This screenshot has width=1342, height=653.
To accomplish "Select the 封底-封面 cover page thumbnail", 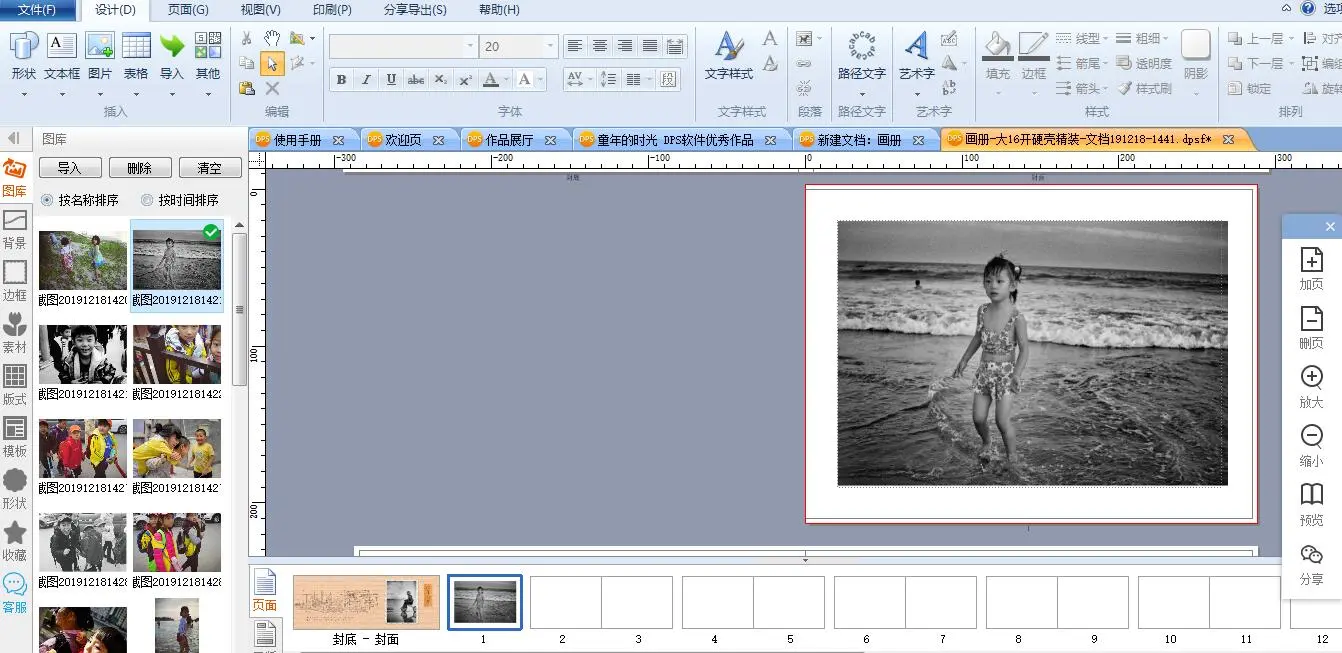I will pyautogui.click(x=366, y=602).
